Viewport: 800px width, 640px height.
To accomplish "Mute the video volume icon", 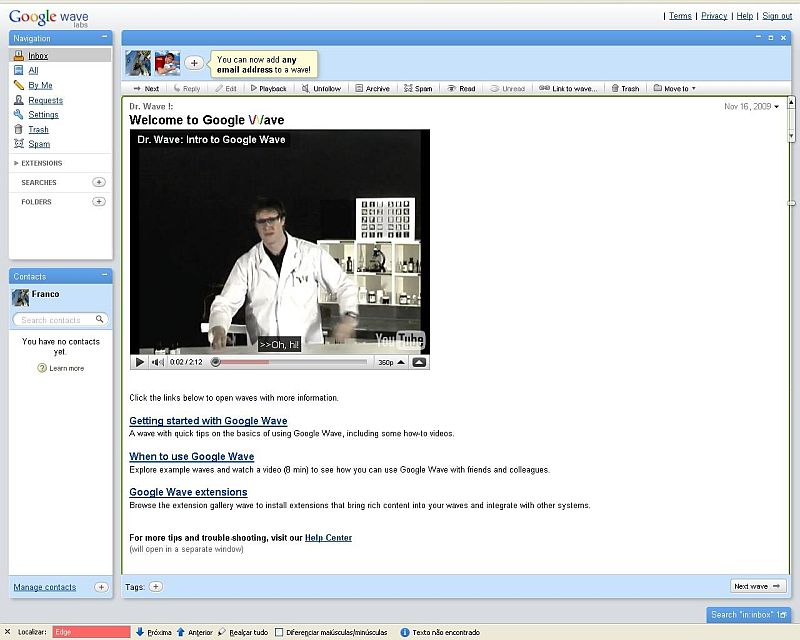I will pyautogui.click(x=158, y=362).
